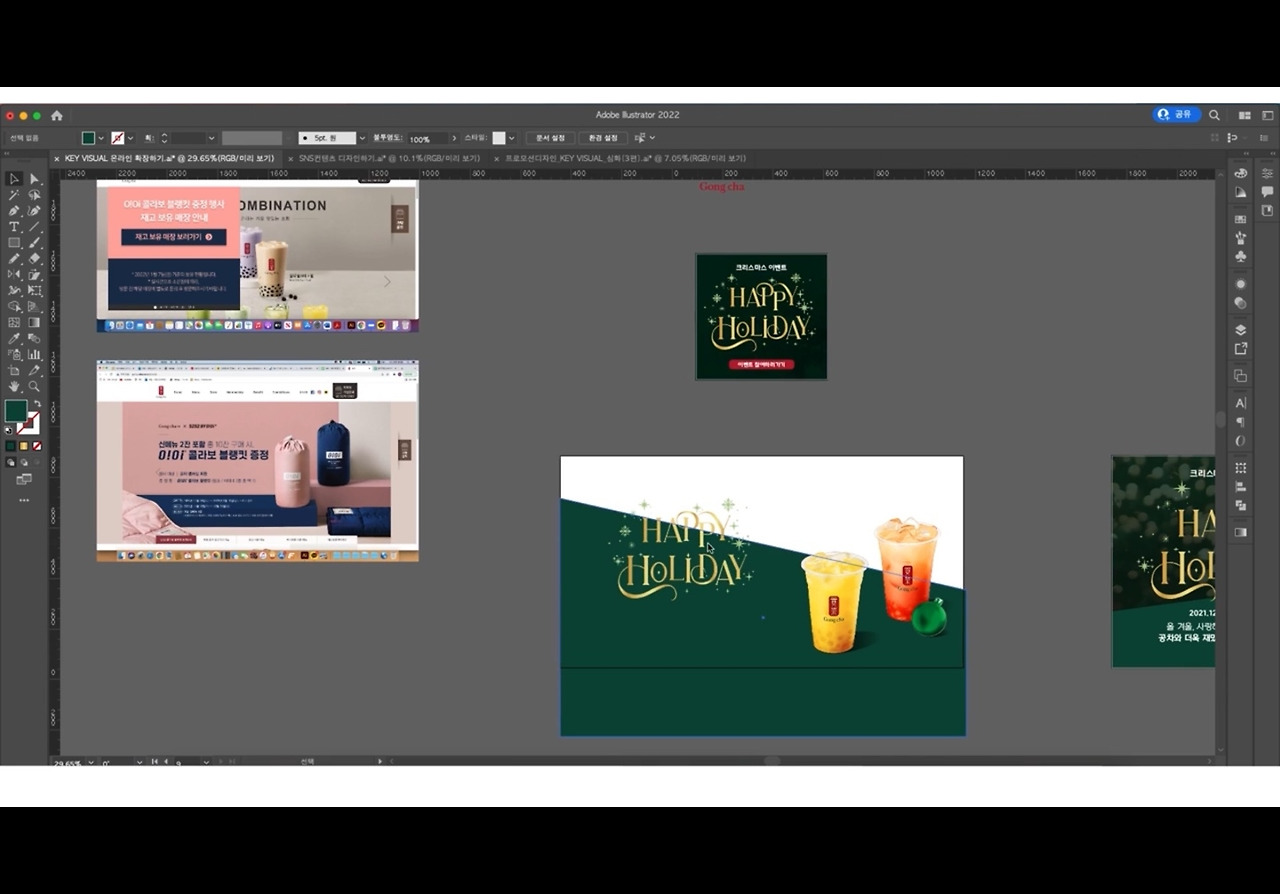Viewport: 1280px width, 894px height.
Task: Expand the stroke weight dropdown
Action: tap(211, 138)
